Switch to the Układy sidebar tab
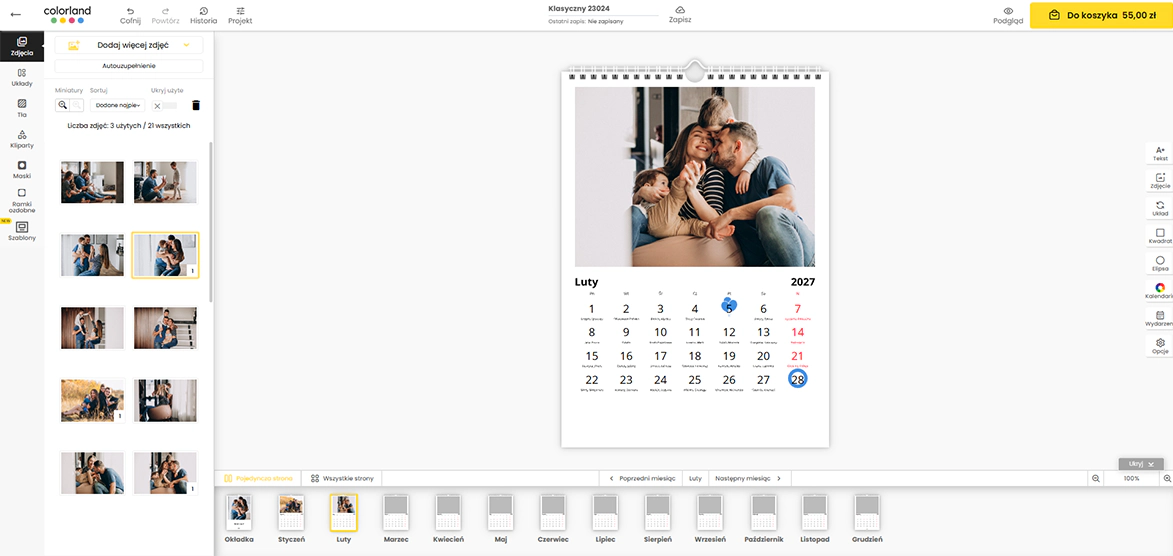This screenshot has width=1173, height=556. (22, 77)
